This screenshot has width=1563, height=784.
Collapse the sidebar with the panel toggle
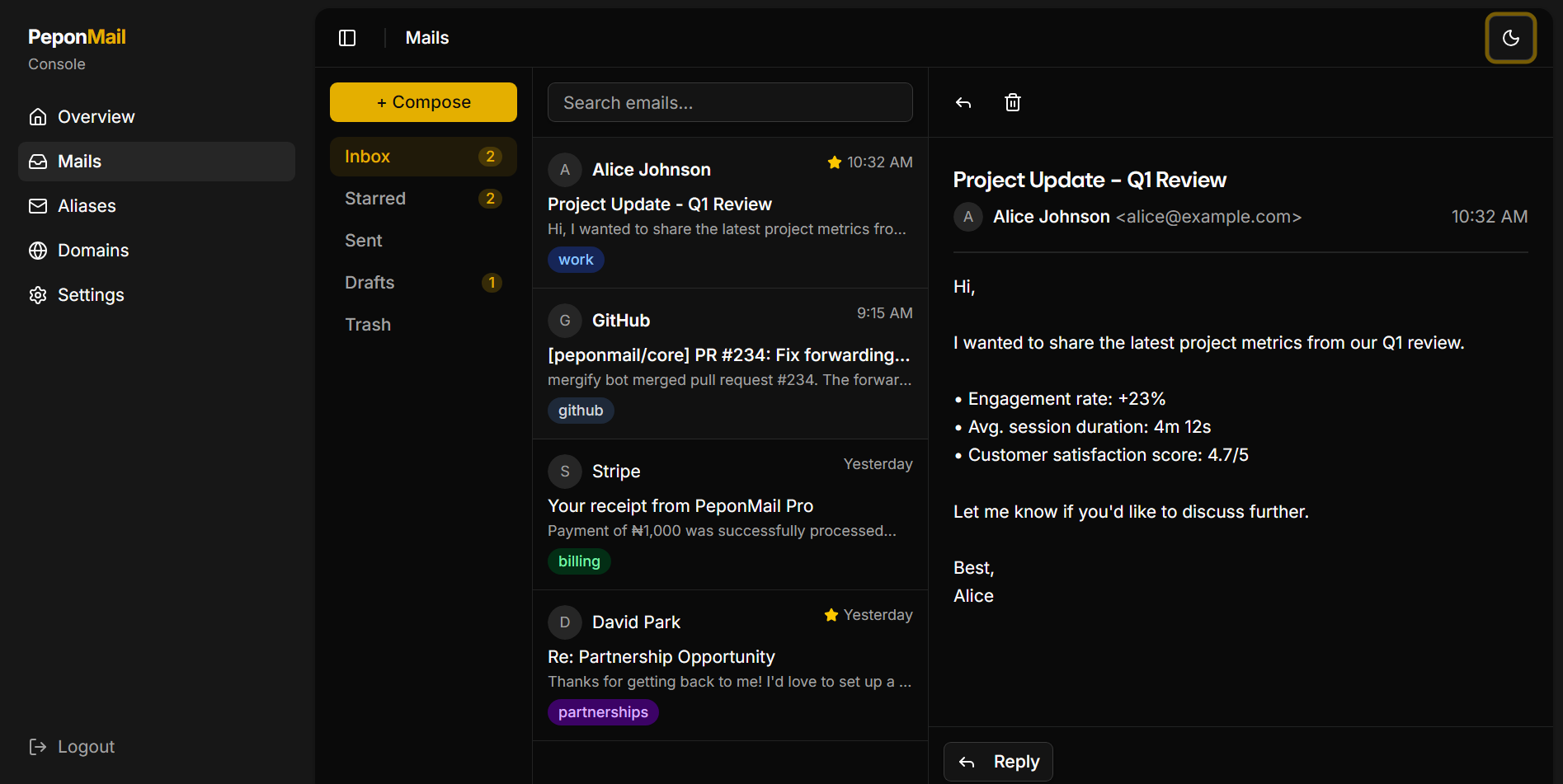click(347, 37)
